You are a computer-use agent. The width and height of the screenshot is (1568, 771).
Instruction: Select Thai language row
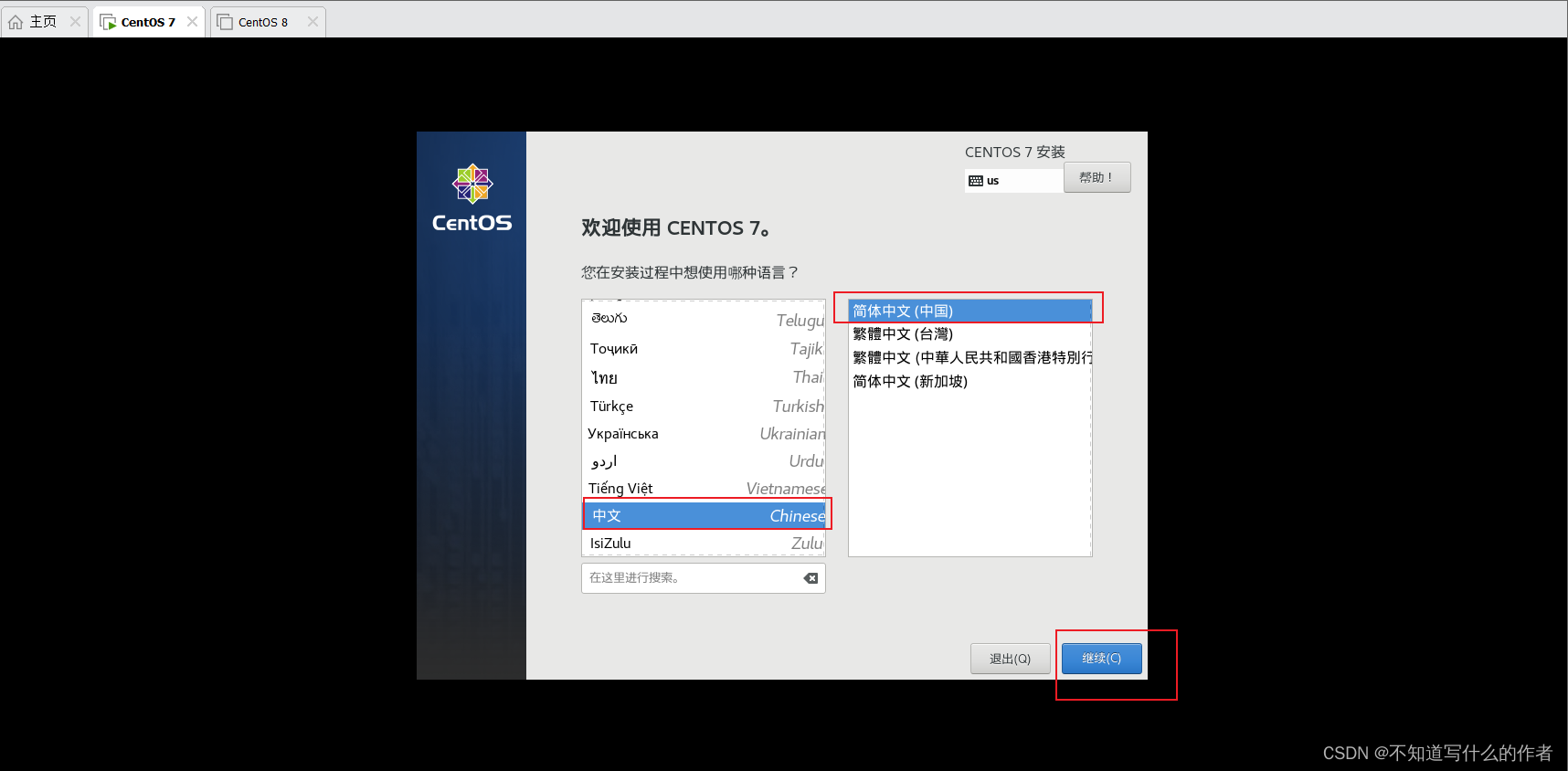click(704, 377)
